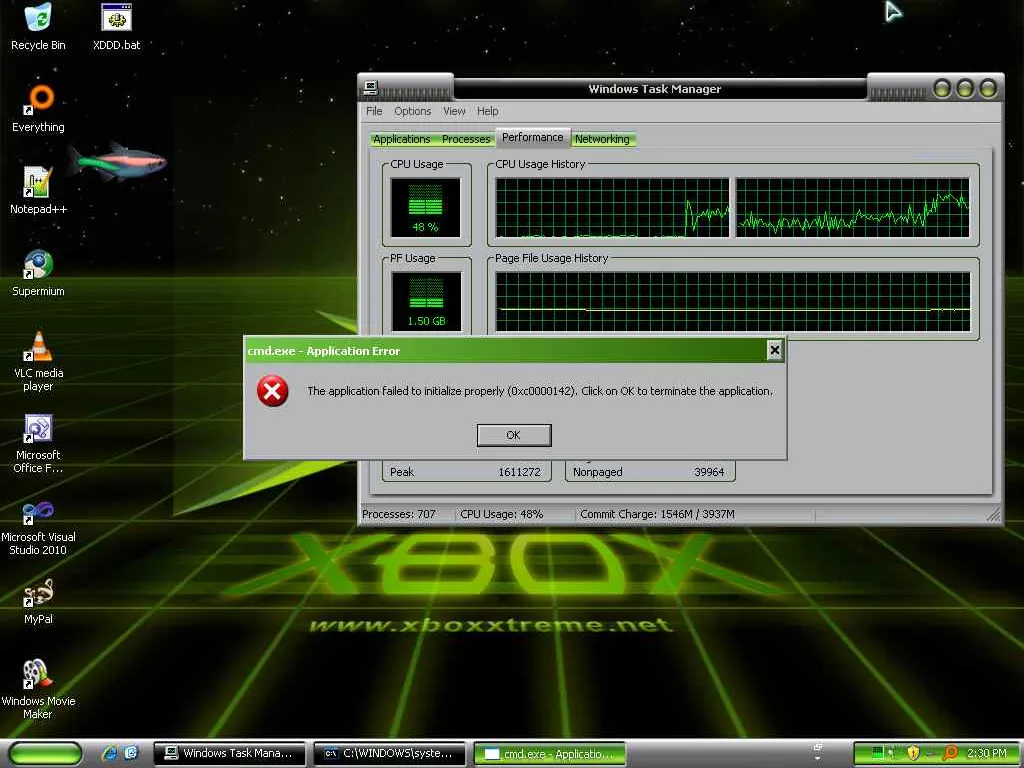The image size is (1024, 768).
Task: Open the Recycle Bin desktop icon
Action: coord(38,27)
